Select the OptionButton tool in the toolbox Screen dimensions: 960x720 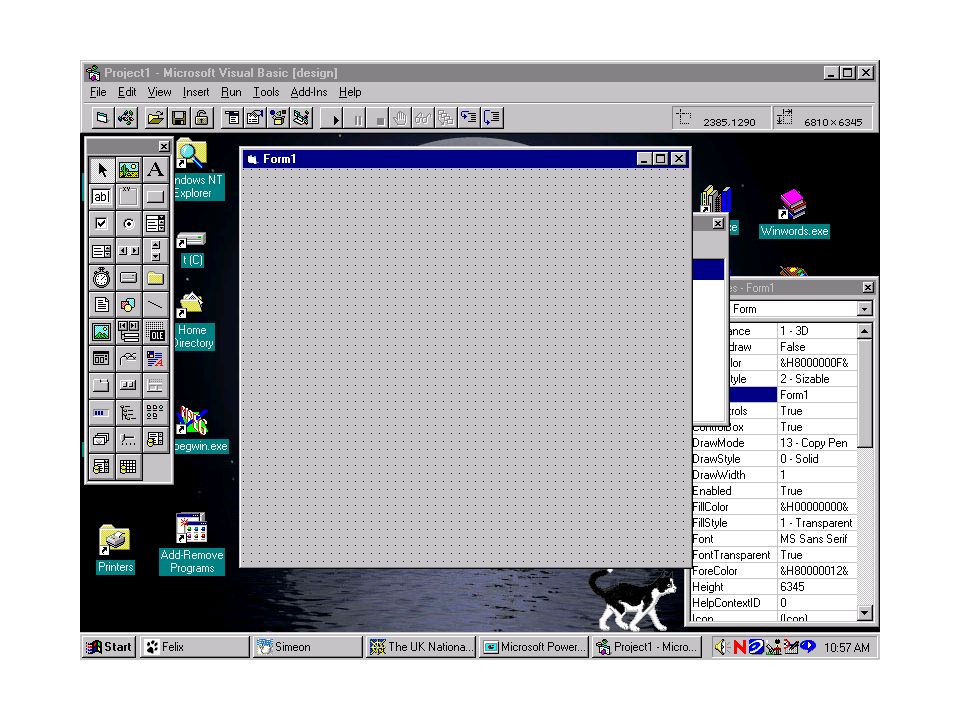click(x=129, y=223)
